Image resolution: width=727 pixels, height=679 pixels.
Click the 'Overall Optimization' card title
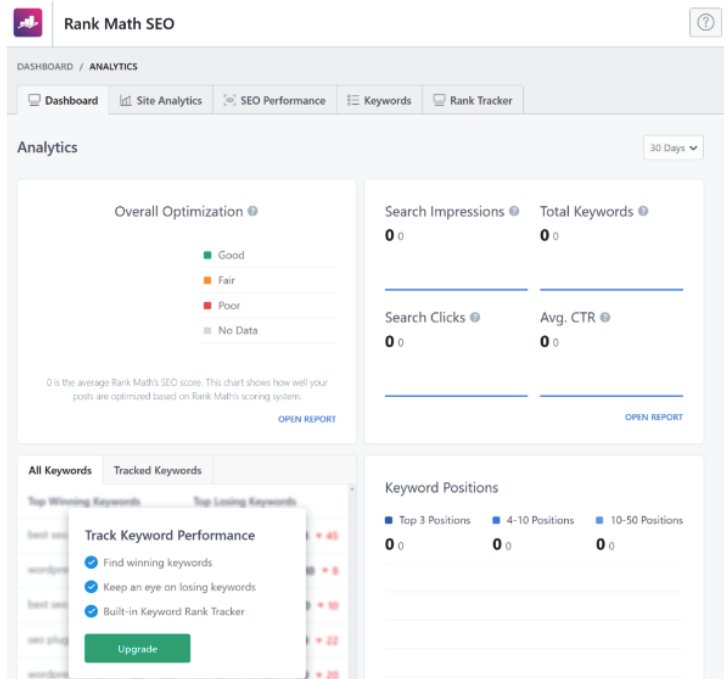coord(179,211)
